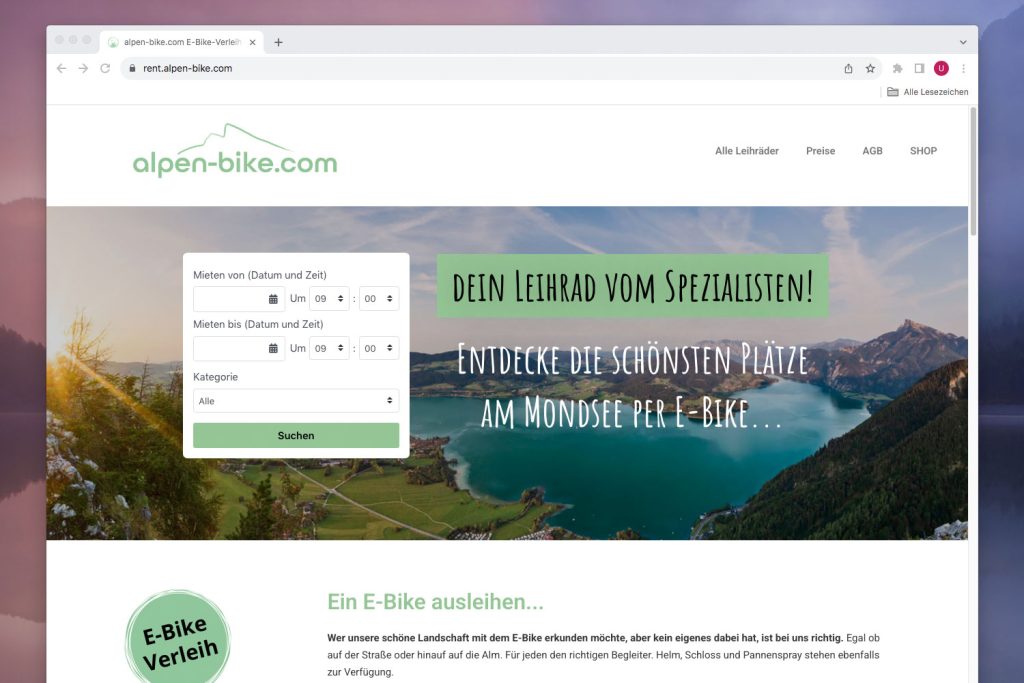The image size is (1024, 683).
Task: Expand the Mieten bis minute dropdown
Action: coord(379,349)
